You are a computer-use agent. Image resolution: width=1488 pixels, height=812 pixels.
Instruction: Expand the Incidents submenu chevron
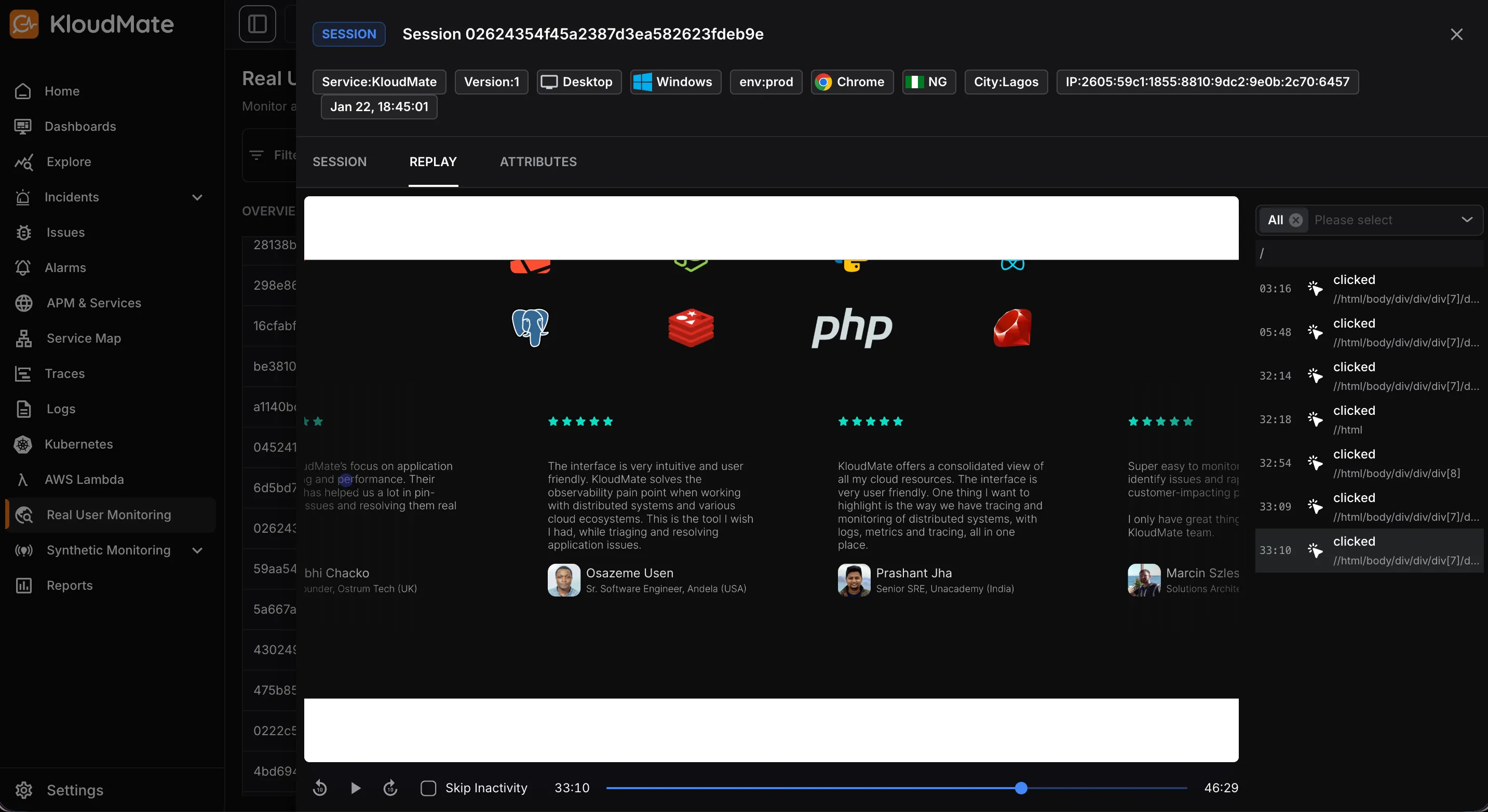197,197
